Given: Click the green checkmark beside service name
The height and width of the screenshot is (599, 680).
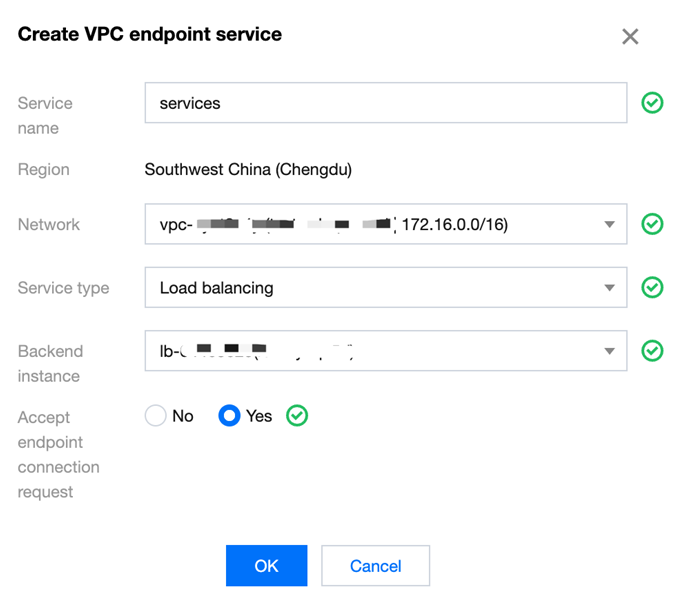Looking at the screenshot, I should click(x=652, y=103).
